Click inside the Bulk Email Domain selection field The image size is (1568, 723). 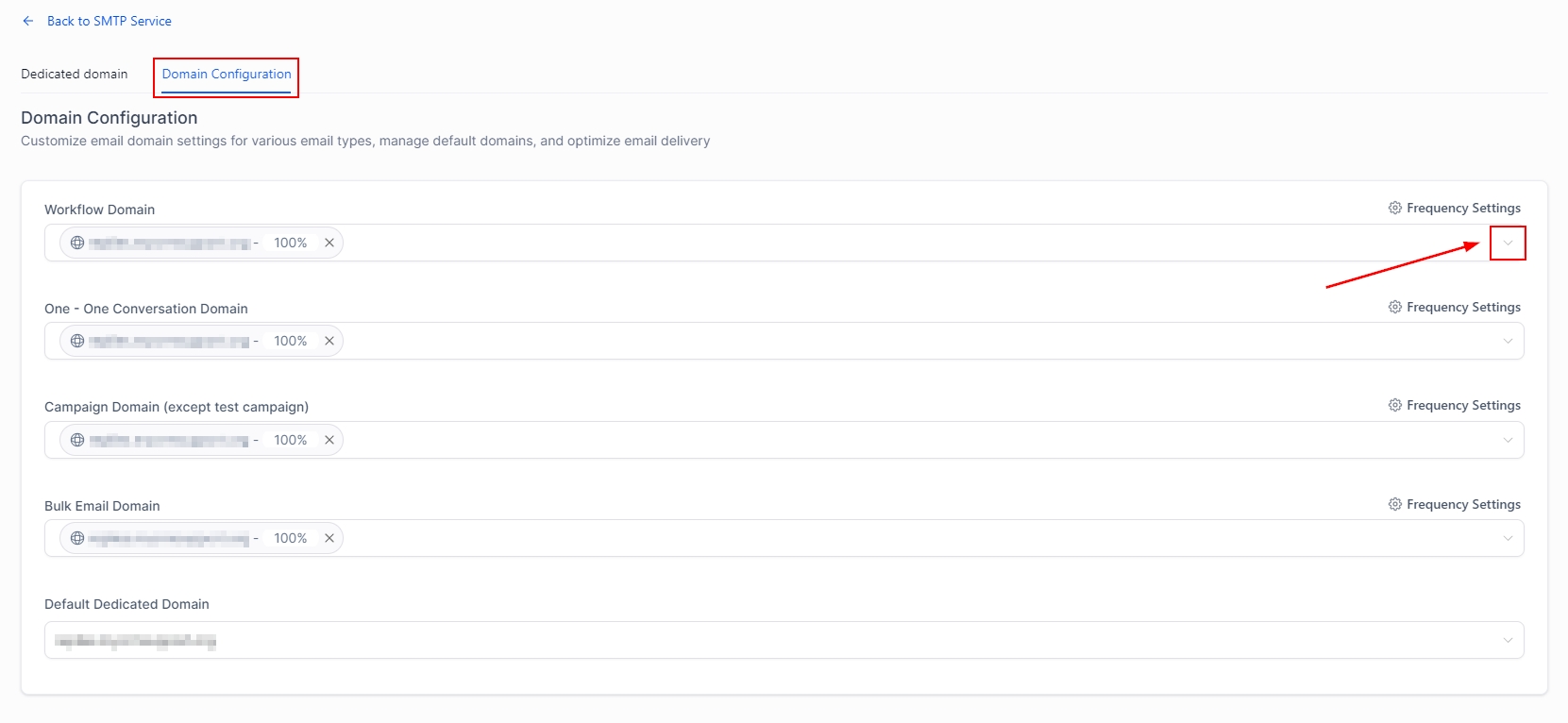point(784,538)
